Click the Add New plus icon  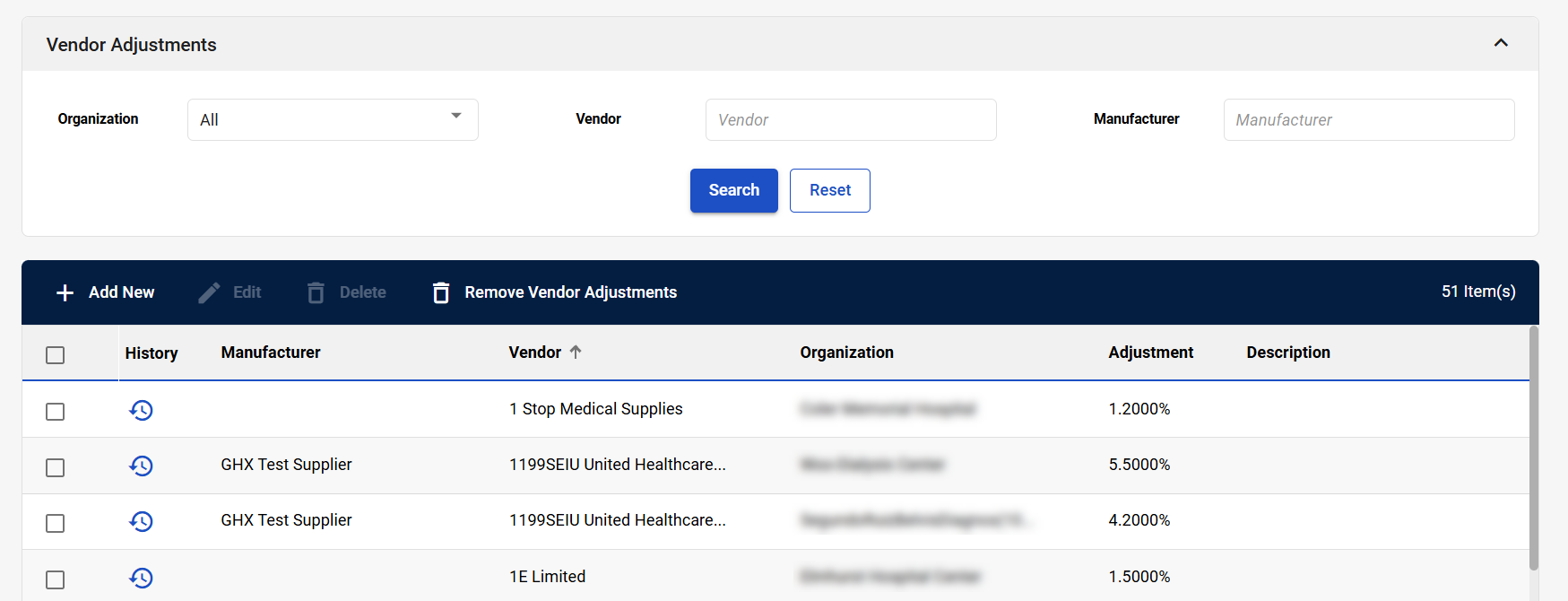pos(65,292)
